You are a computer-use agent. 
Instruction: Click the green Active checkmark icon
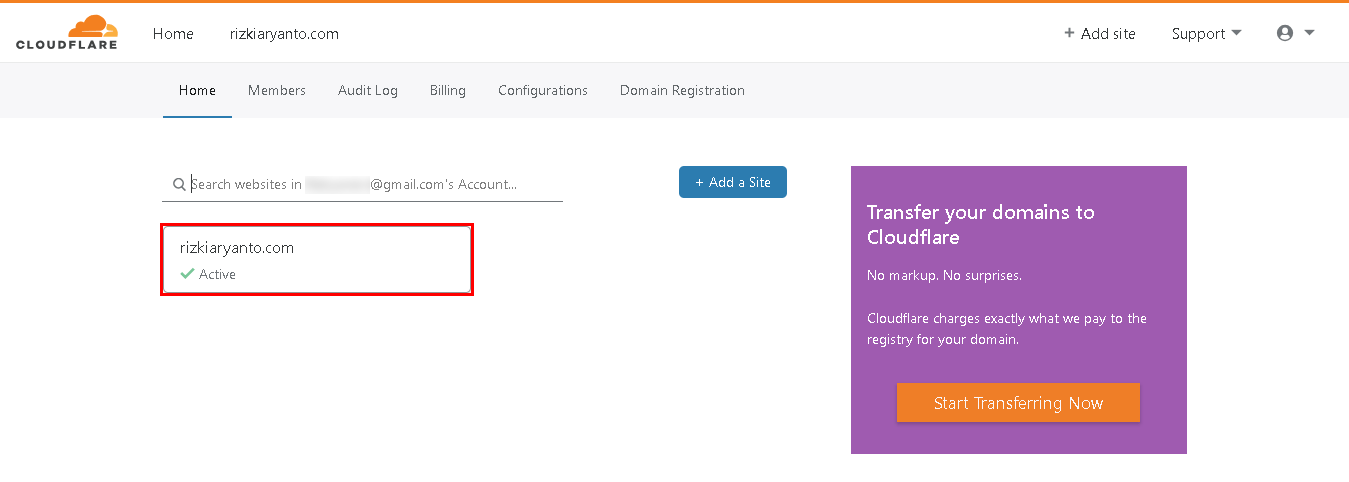point(187,274)
